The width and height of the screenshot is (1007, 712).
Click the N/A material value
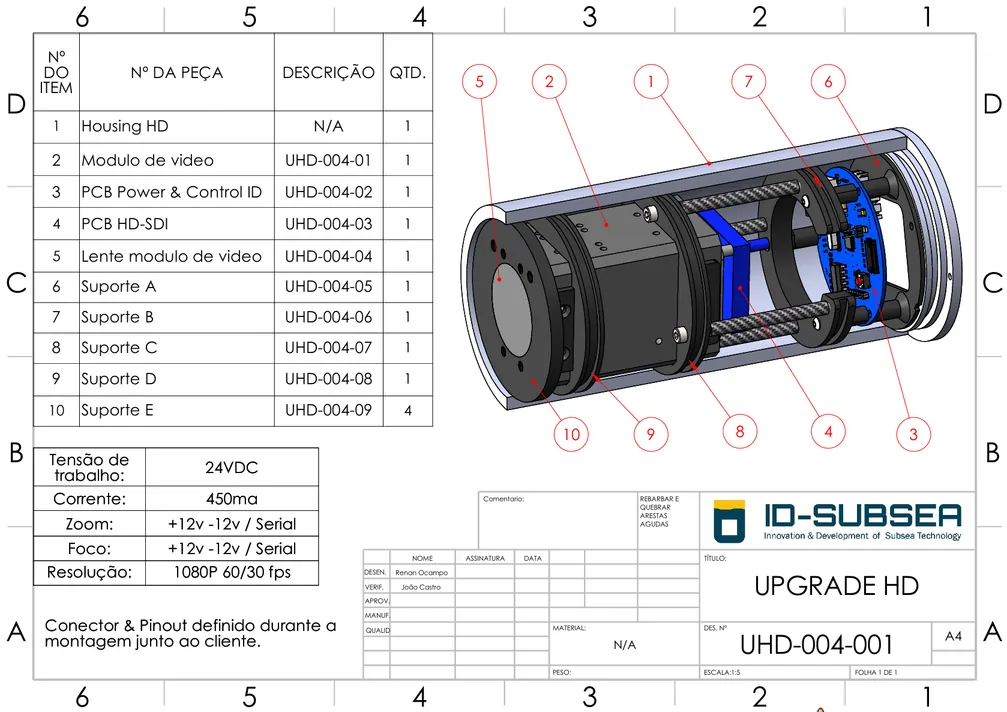624,645
